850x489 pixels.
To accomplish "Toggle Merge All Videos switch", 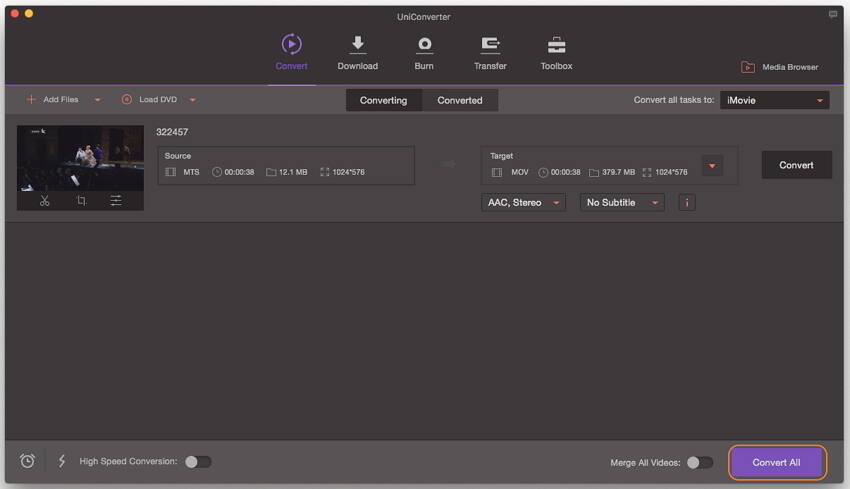I will point(700,462).
